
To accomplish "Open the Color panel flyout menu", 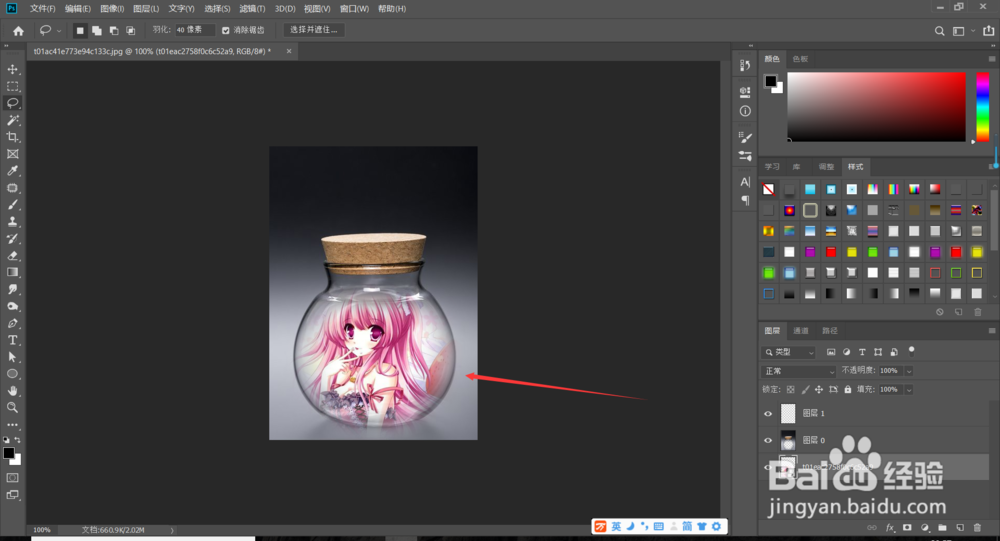I will (992, 59).
